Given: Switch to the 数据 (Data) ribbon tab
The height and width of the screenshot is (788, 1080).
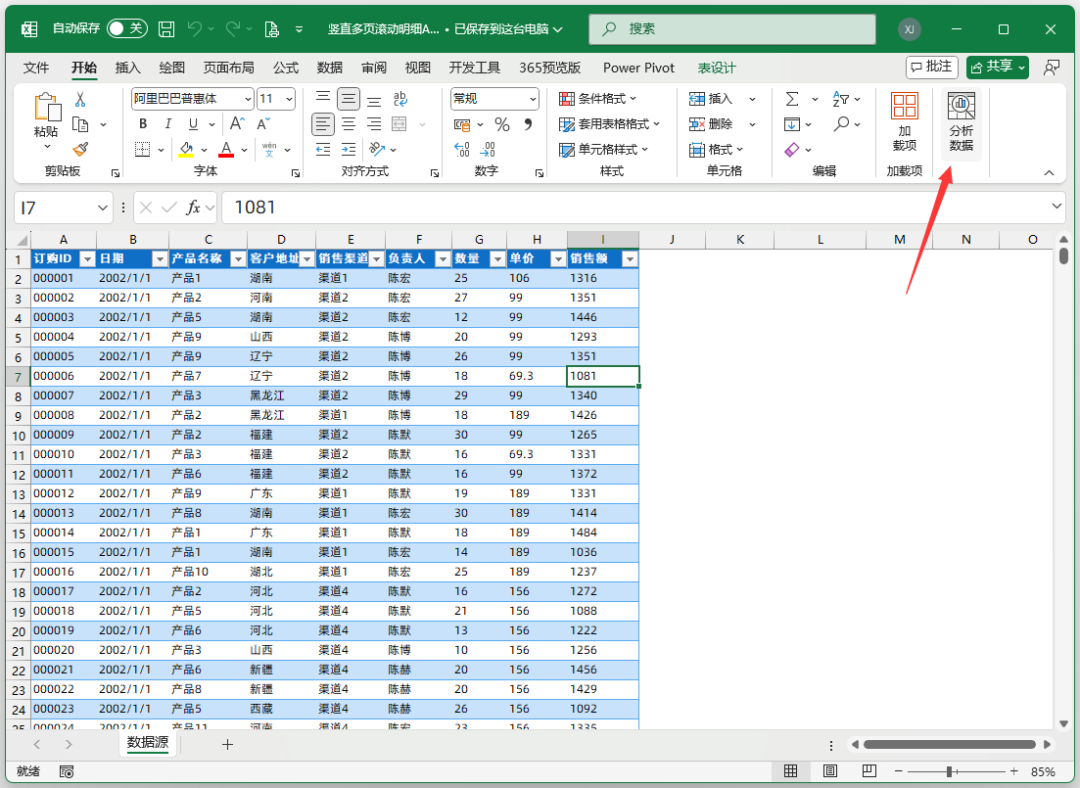Looking at the screenshot, I should [x=330, y=68].
